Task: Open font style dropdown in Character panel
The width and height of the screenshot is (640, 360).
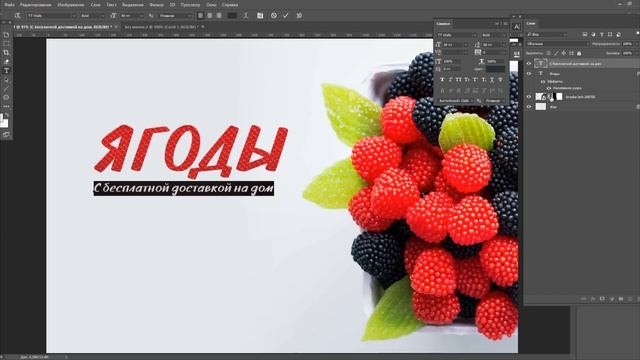Action: coord(494,35)
